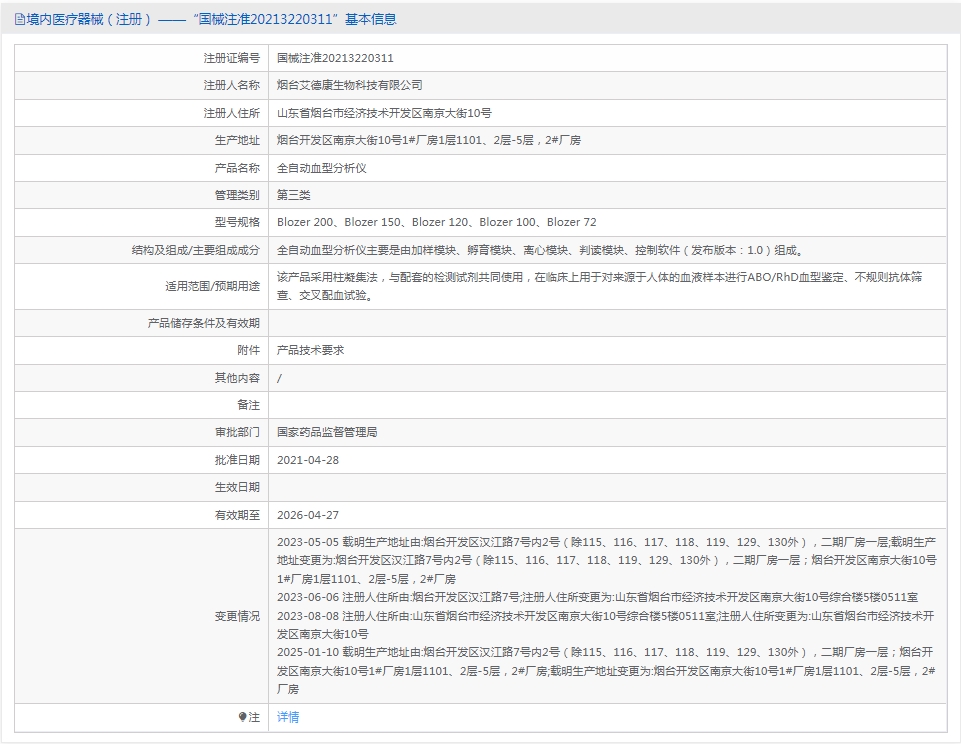
Task: Click the model list starting with Blozer 200
Action: pyautogui.click(x=436, y=222)
